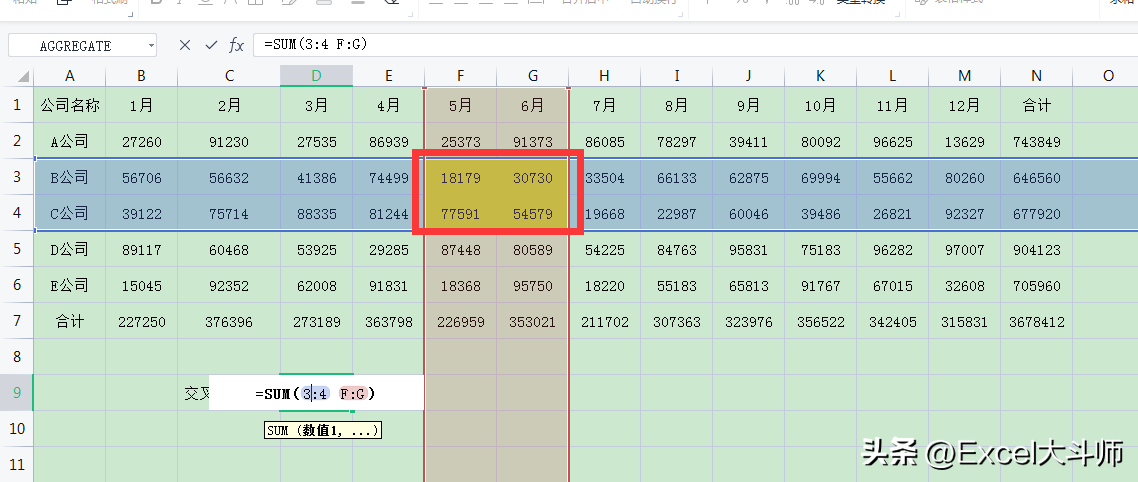Click the 5月 header cell
The width and height of the screenshot is (1138, 482).
point(461,105)
